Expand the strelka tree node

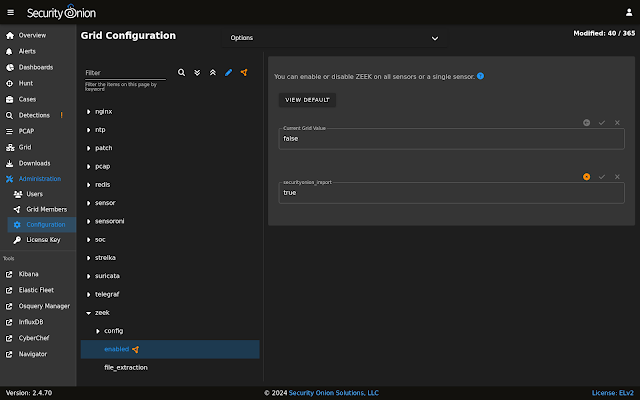pos(89,258)
